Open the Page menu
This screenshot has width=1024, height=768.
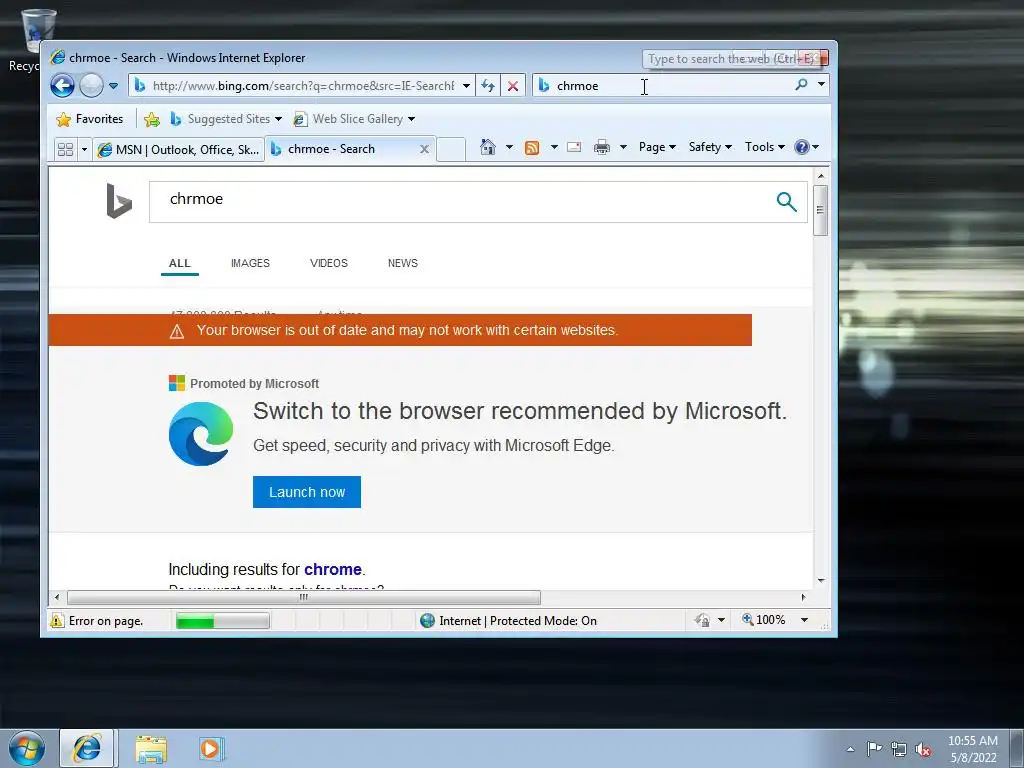657,147
